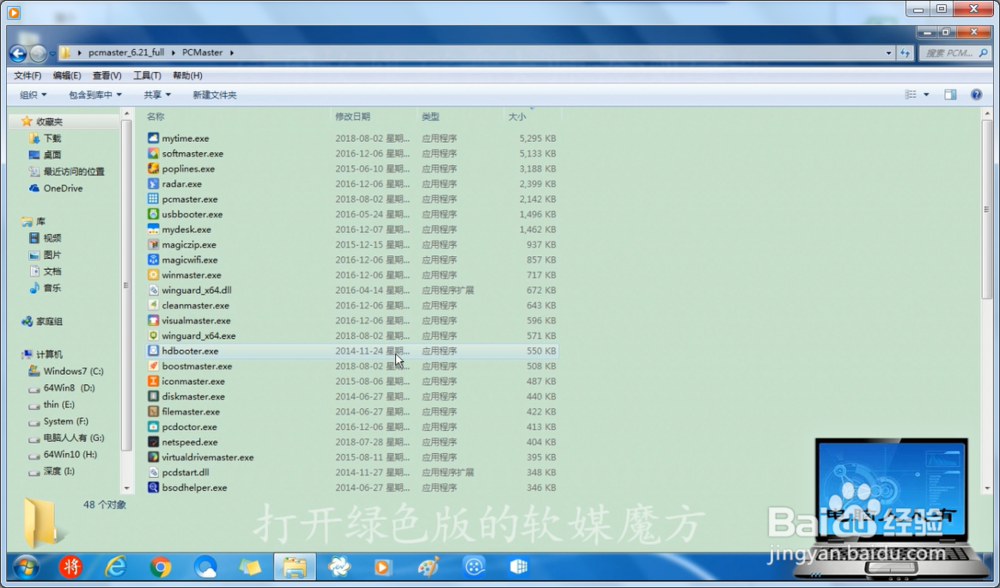Viewport: 1000px width, 588px height.
Task: Select cleanmaster.exe icon
Action: pos(153,305)
